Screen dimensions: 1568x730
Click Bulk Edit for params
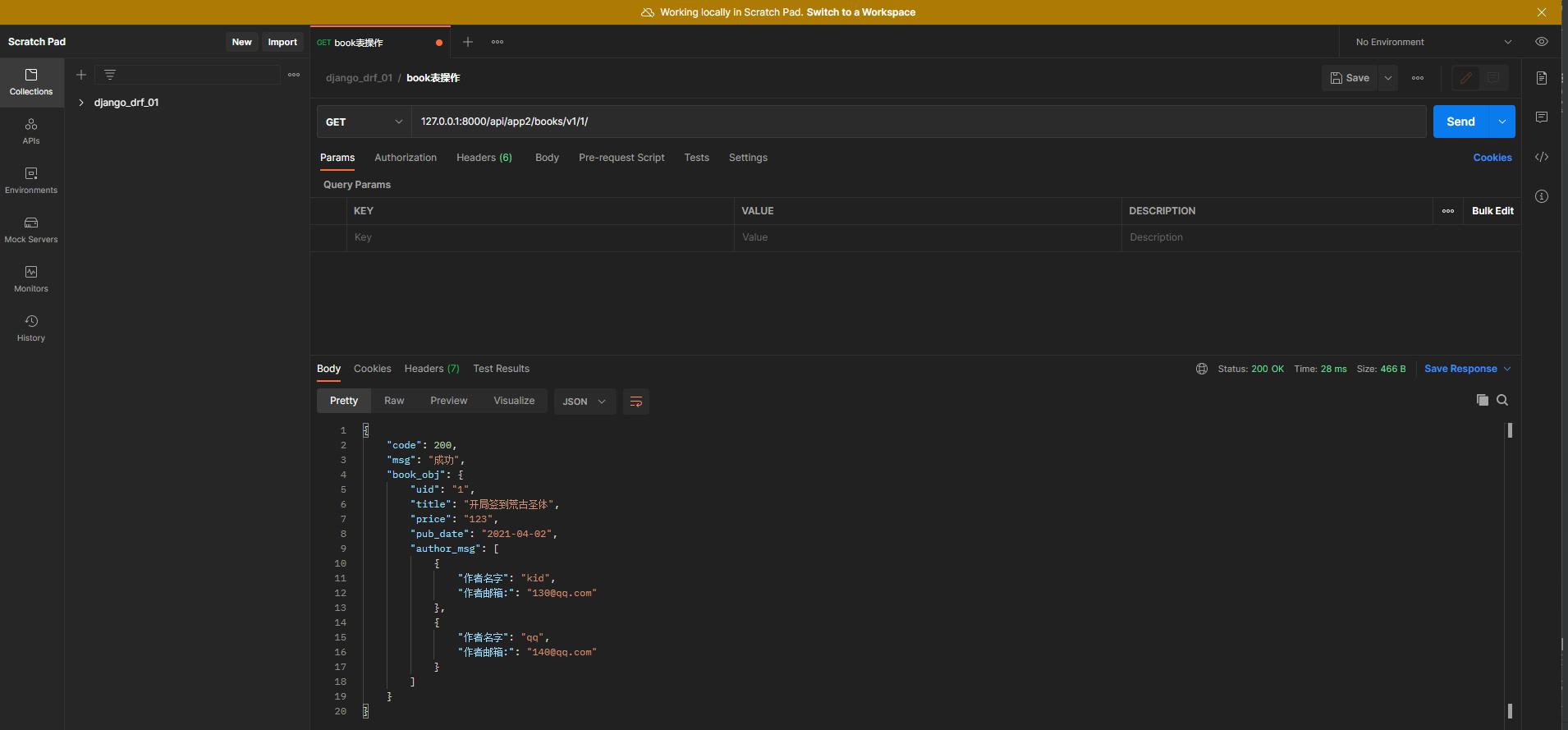pos(1492,211)
